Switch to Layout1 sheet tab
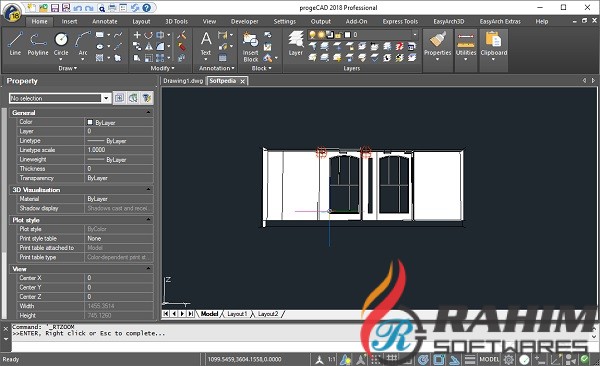Image resolution: width=600 pixels, height=366 pixels. click(x=237, y=314)
